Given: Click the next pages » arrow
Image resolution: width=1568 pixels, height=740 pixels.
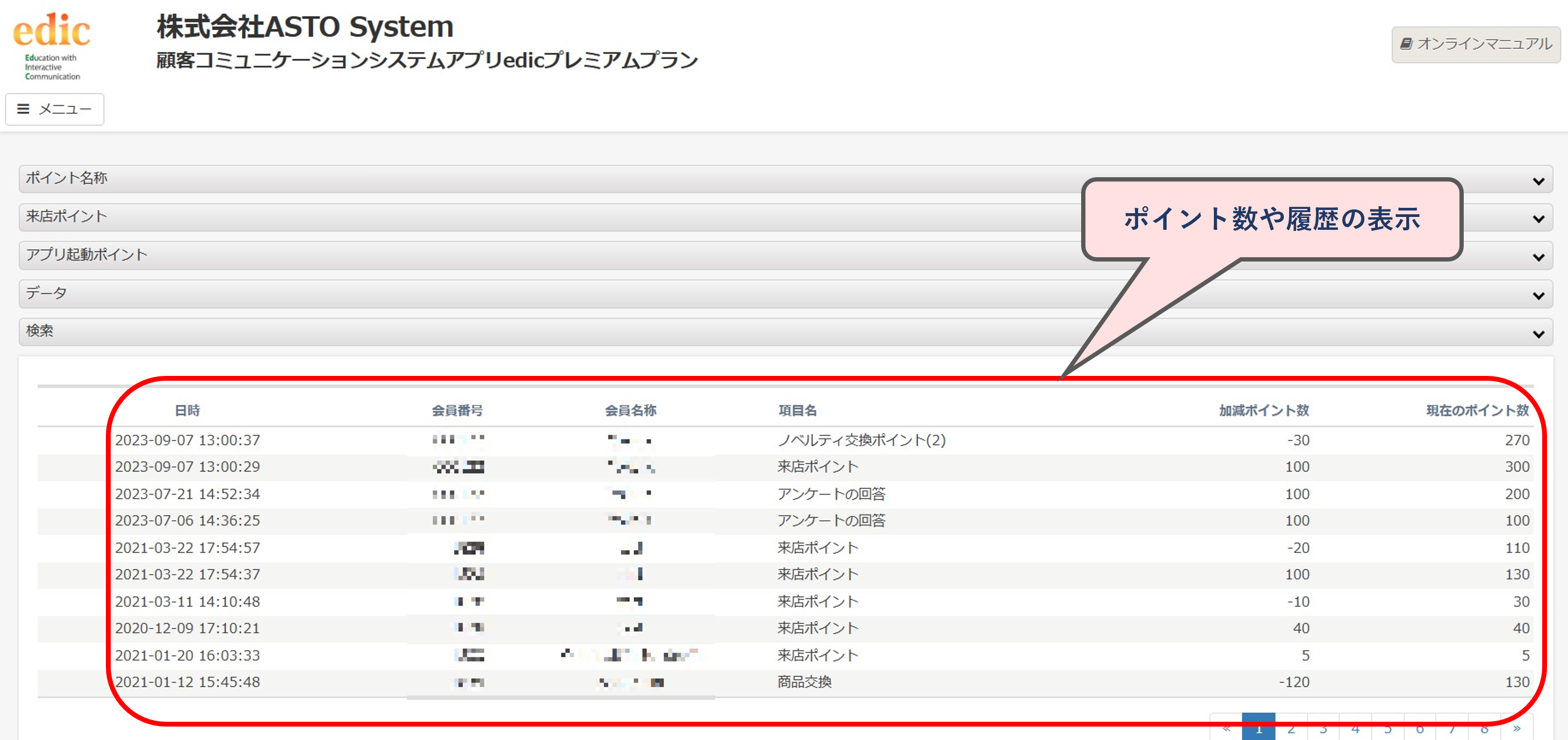Looking at the screenshot, I should (1516, 728).
